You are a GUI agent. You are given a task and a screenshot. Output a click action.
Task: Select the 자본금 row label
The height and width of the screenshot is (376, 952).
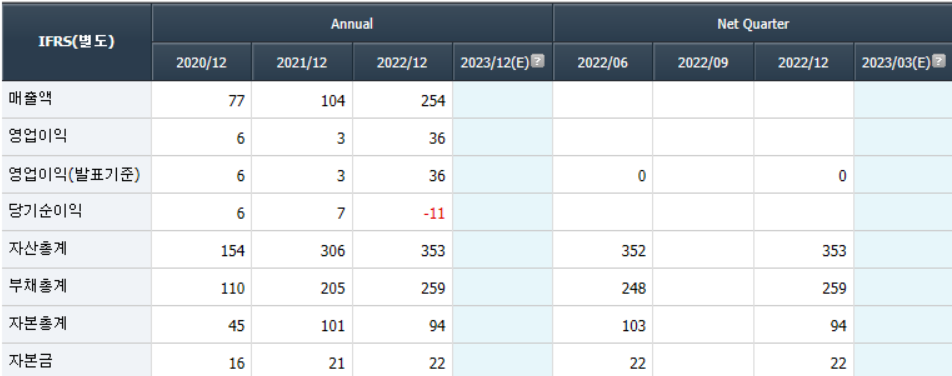(30, 361)
